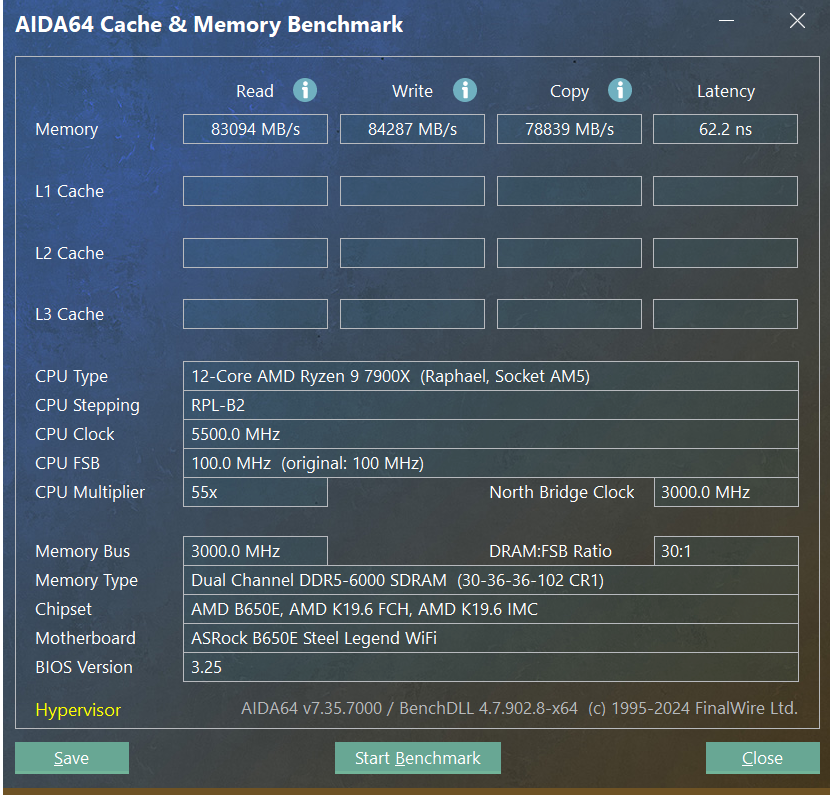Click the Chipset value AMD B650E
The height and width of the screenshot is (795, 830).
point(491,609)
